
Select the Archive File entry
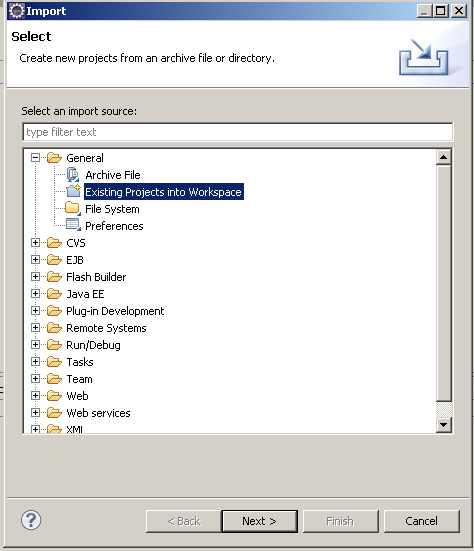tap(113, 175)
